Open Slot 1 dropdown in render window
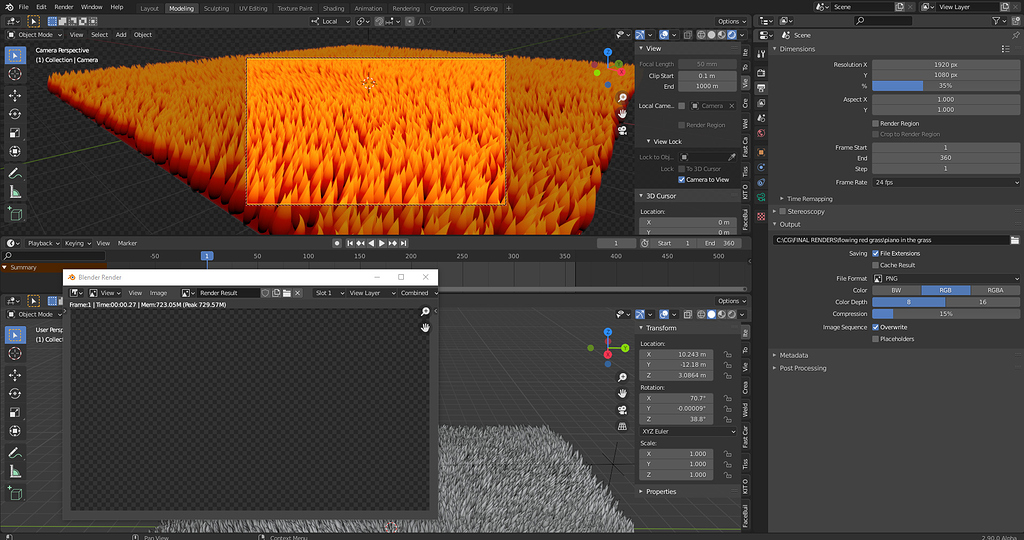 (330, 293)
